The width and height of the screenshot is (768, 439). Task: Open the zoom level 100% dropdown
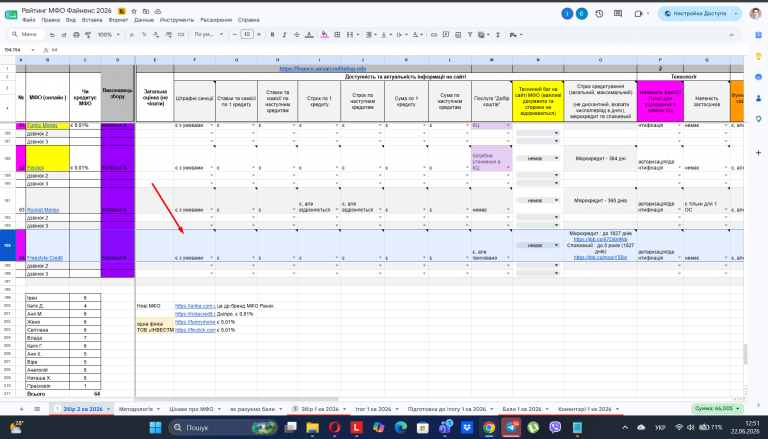109,35
